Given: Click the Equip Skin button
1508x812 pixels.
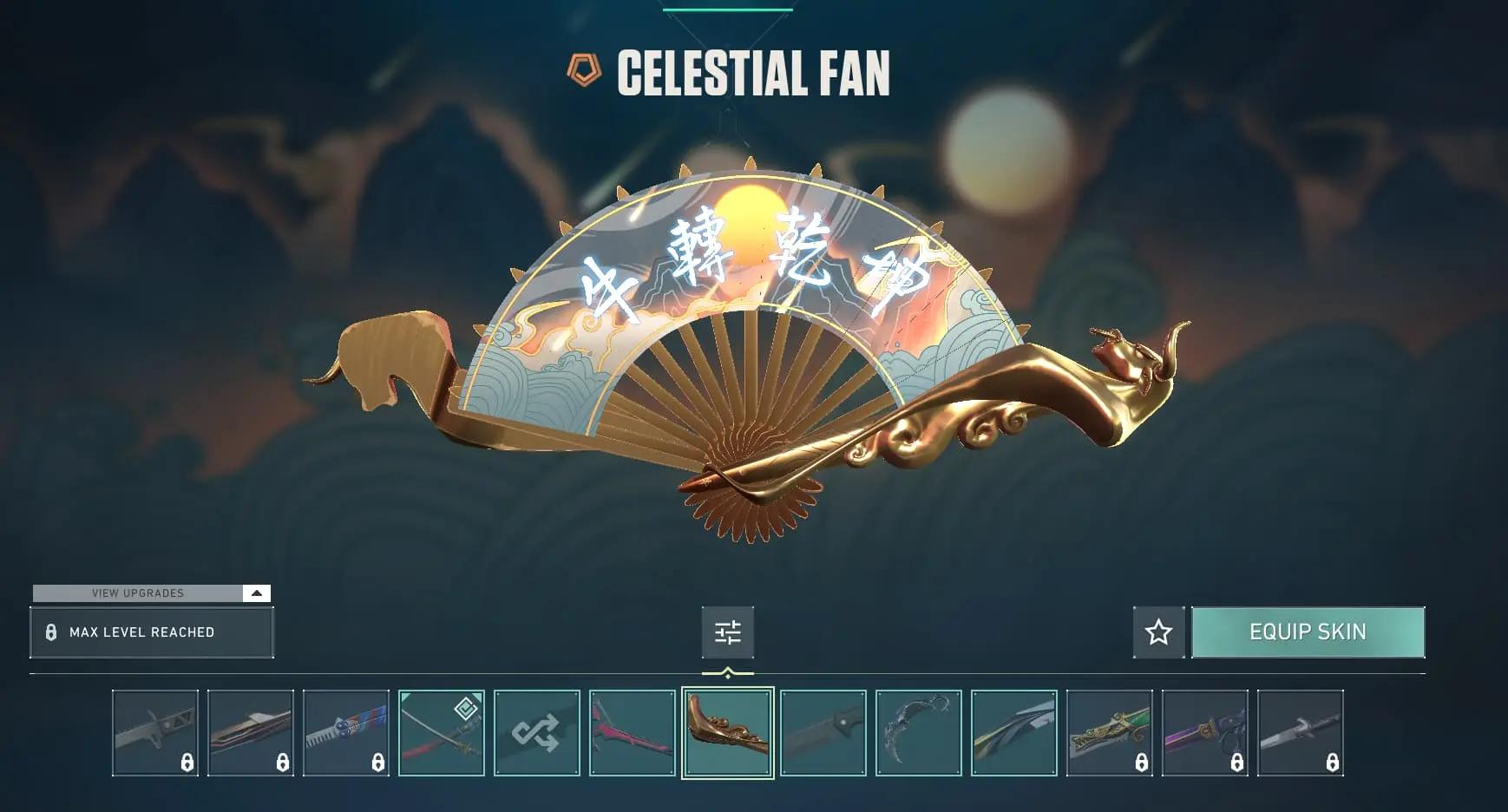Looking at the screenshot, I should [x=1308, y=632].
